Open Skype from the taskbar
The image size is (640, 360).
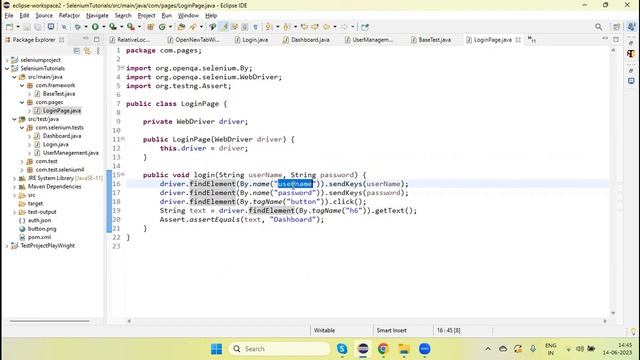point(342,349)
